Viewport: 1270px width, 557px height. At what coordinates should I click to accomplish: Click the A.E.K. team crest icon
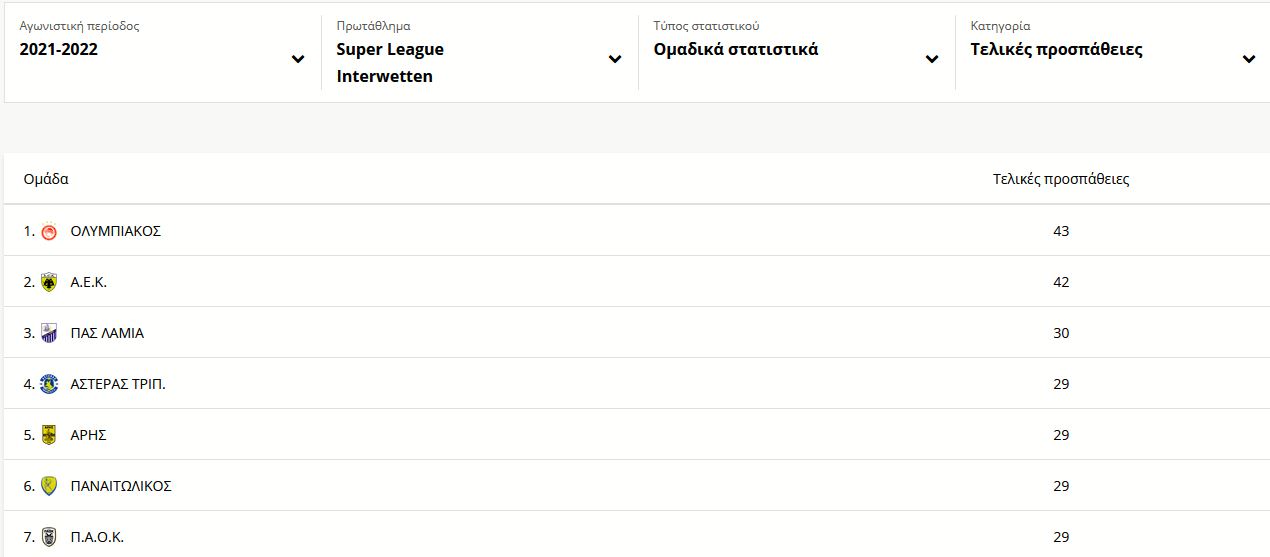point(49,283)
